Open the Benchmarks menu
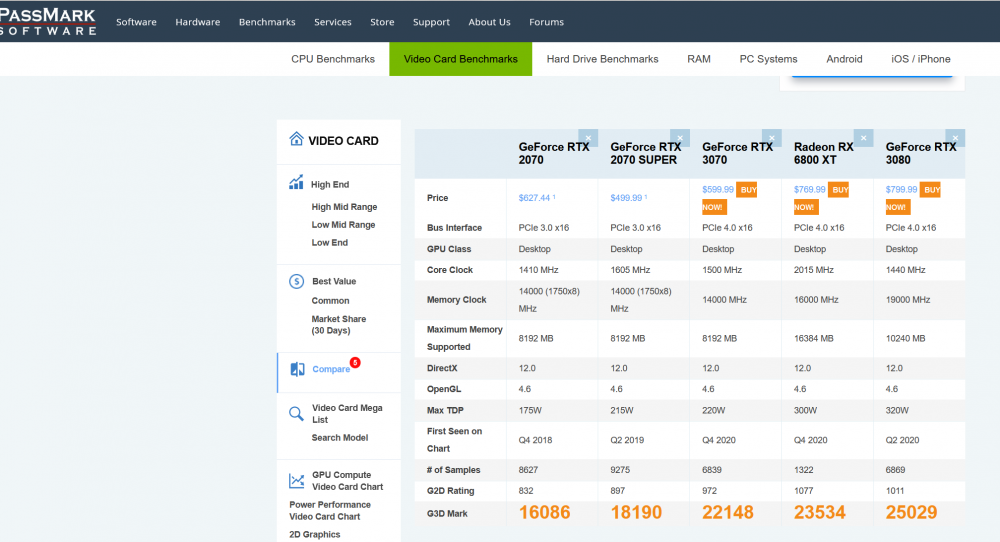The image size is (1000, 542). click(x=267, y=22)
